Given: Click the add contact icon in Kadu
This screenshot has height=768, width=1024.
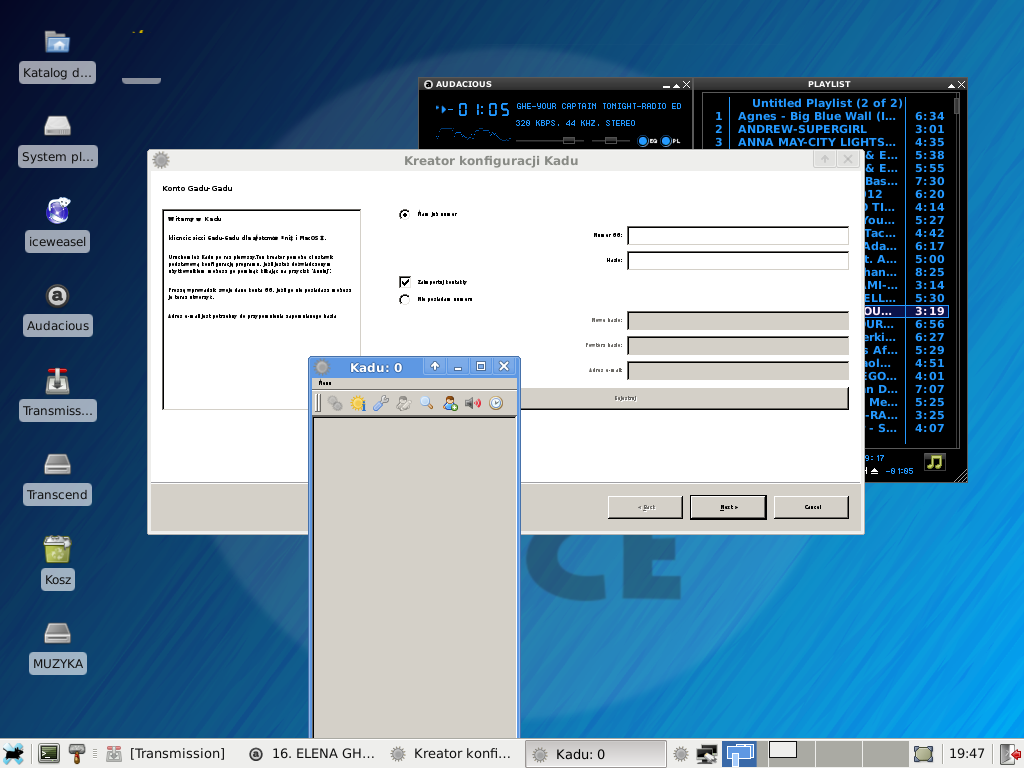Looking at the screenshot, I should [450, 404].
